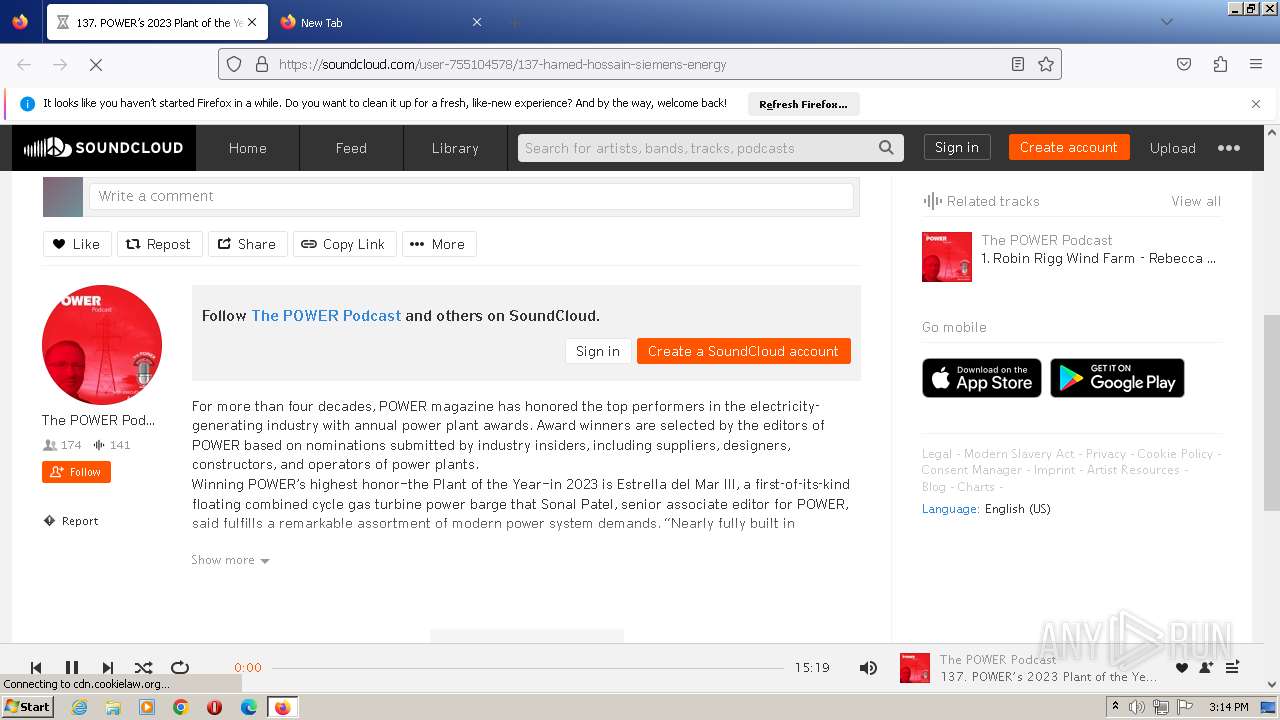
Task: Open the Upload page
Action: click(1173, 148)
